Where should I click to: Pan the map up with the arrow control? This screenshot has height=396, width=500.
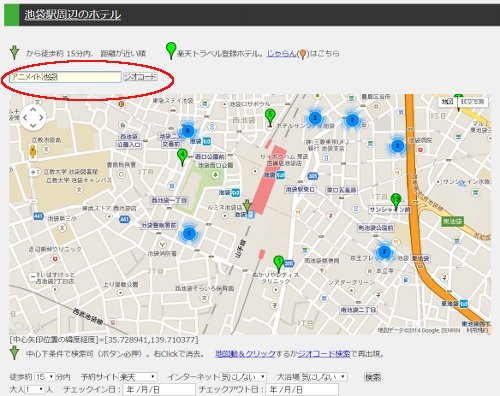click(33, 109)
